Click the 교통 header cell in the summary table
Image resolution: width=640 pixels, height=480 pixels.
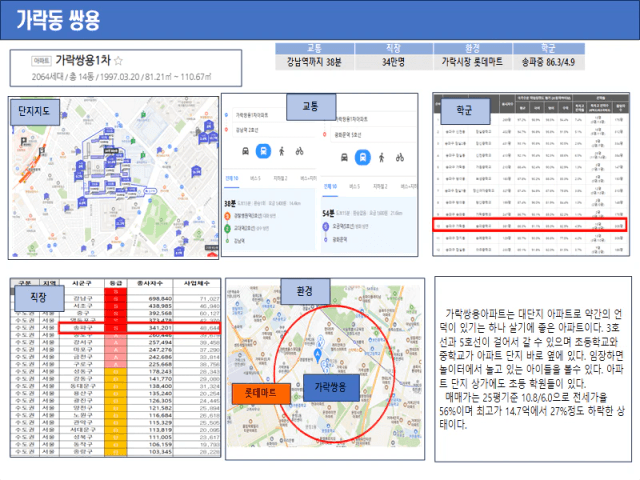[314, 49]
